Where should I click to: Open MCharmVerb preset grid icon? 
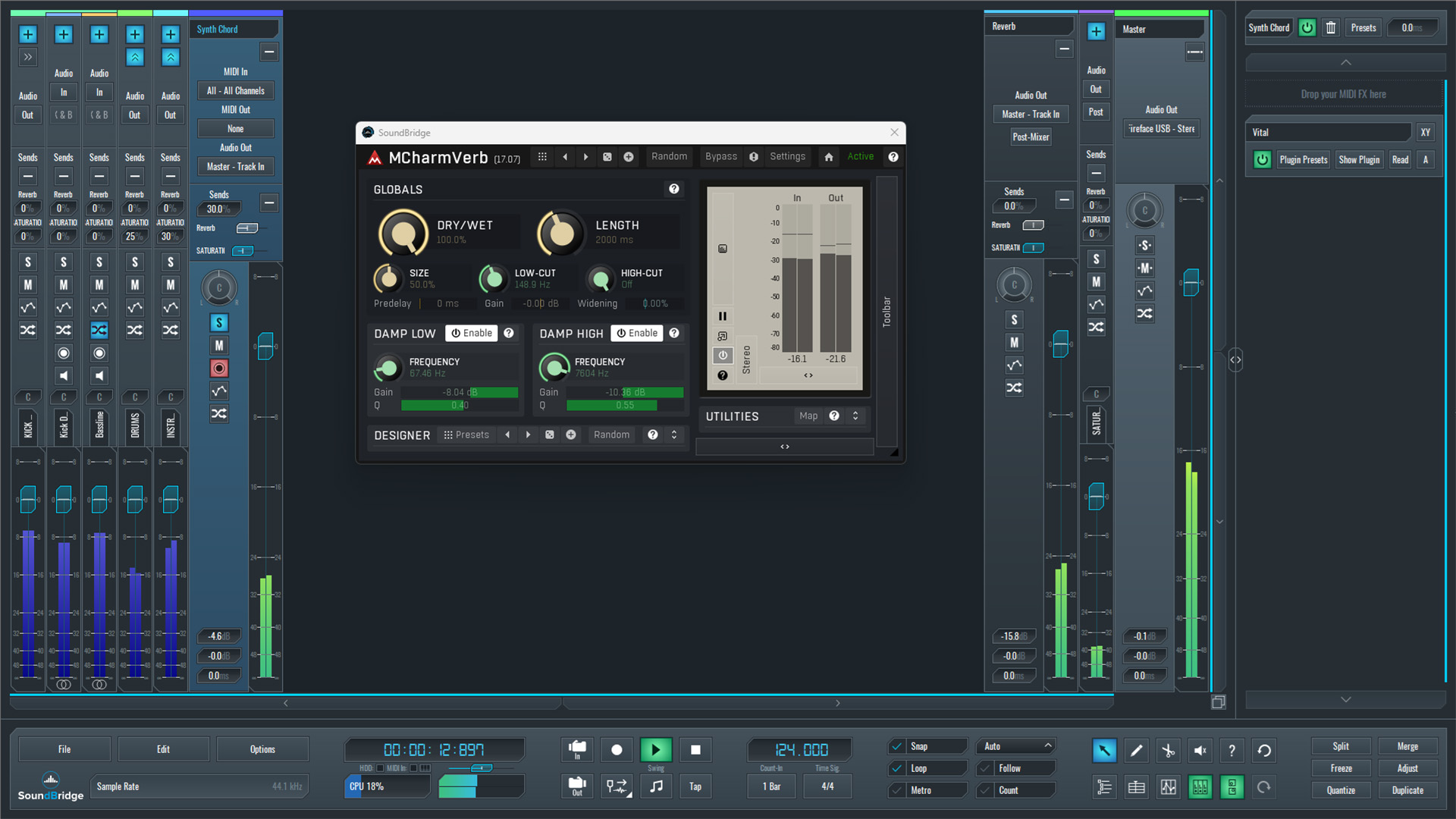click(x=542, y=157)
